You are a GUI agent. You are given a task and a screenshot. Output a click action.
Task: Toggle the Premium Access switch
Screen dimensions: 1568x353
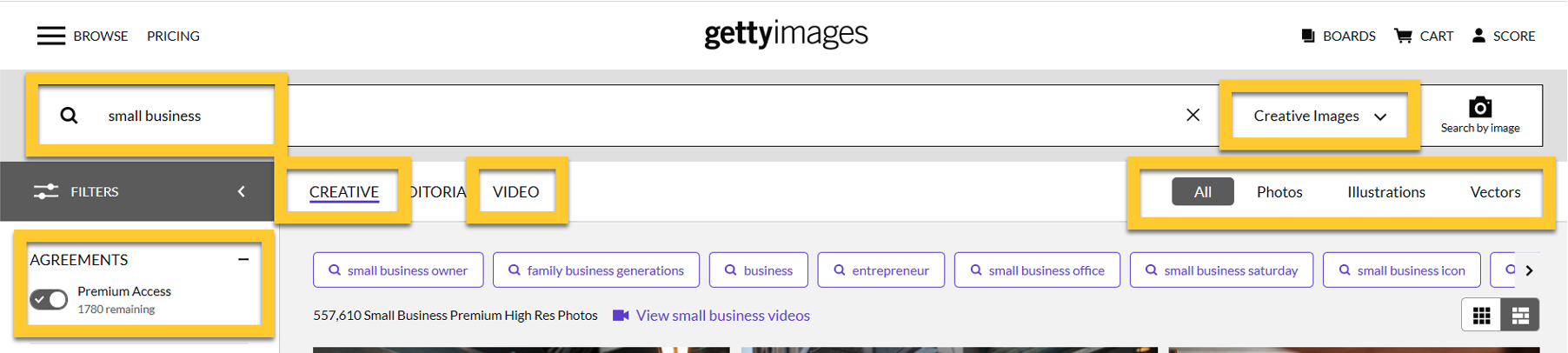pos(49,300)
